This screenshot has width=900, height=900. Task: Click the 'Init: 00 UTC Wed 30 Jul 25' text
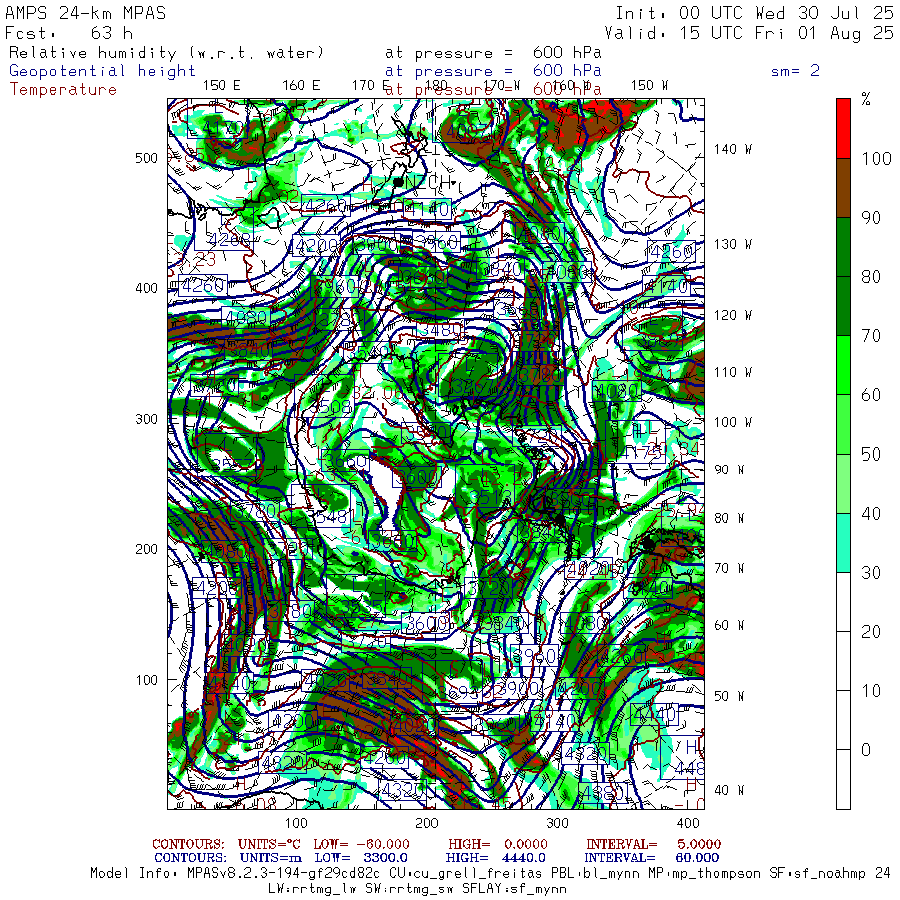754,13
